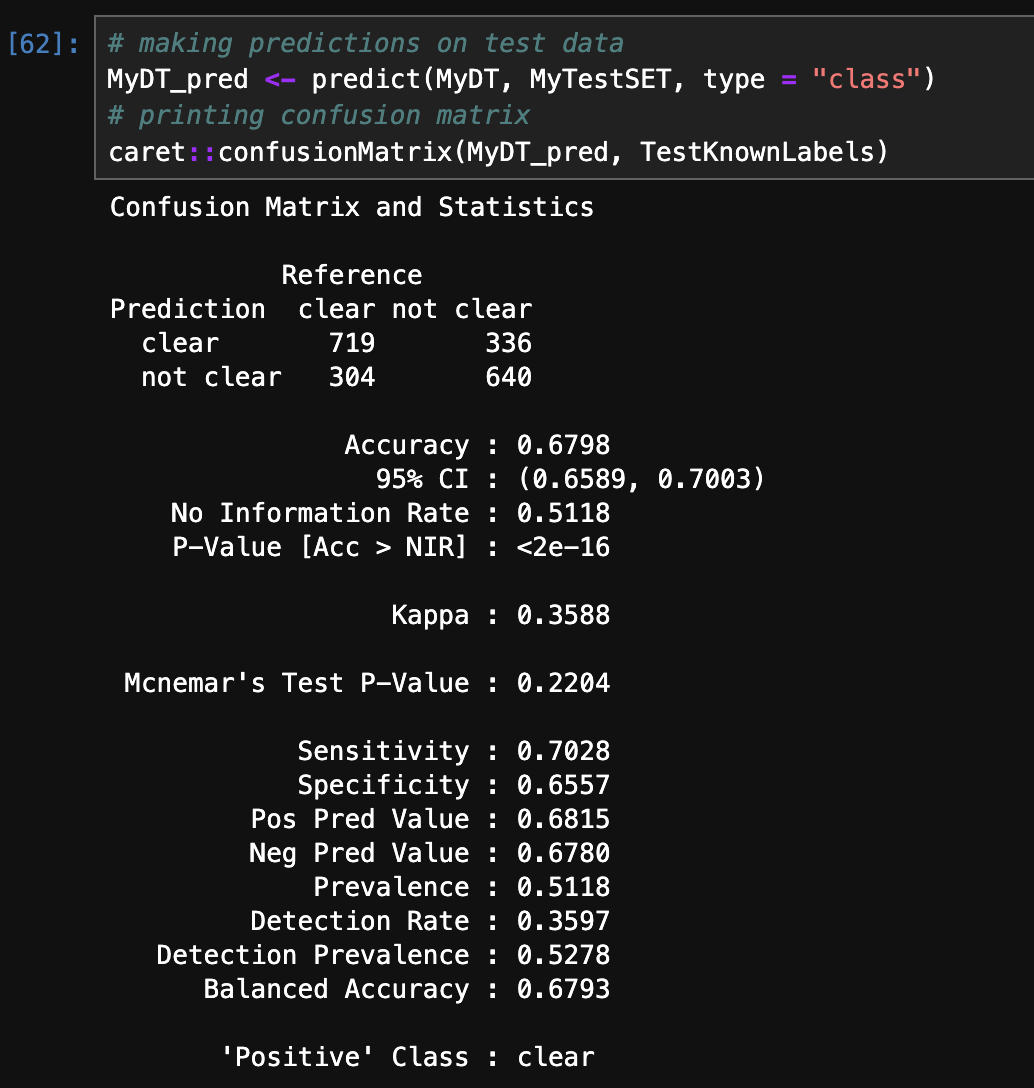
Task: Click the MyDT_pred variable in code cell
Action: [x=178, y=79]
